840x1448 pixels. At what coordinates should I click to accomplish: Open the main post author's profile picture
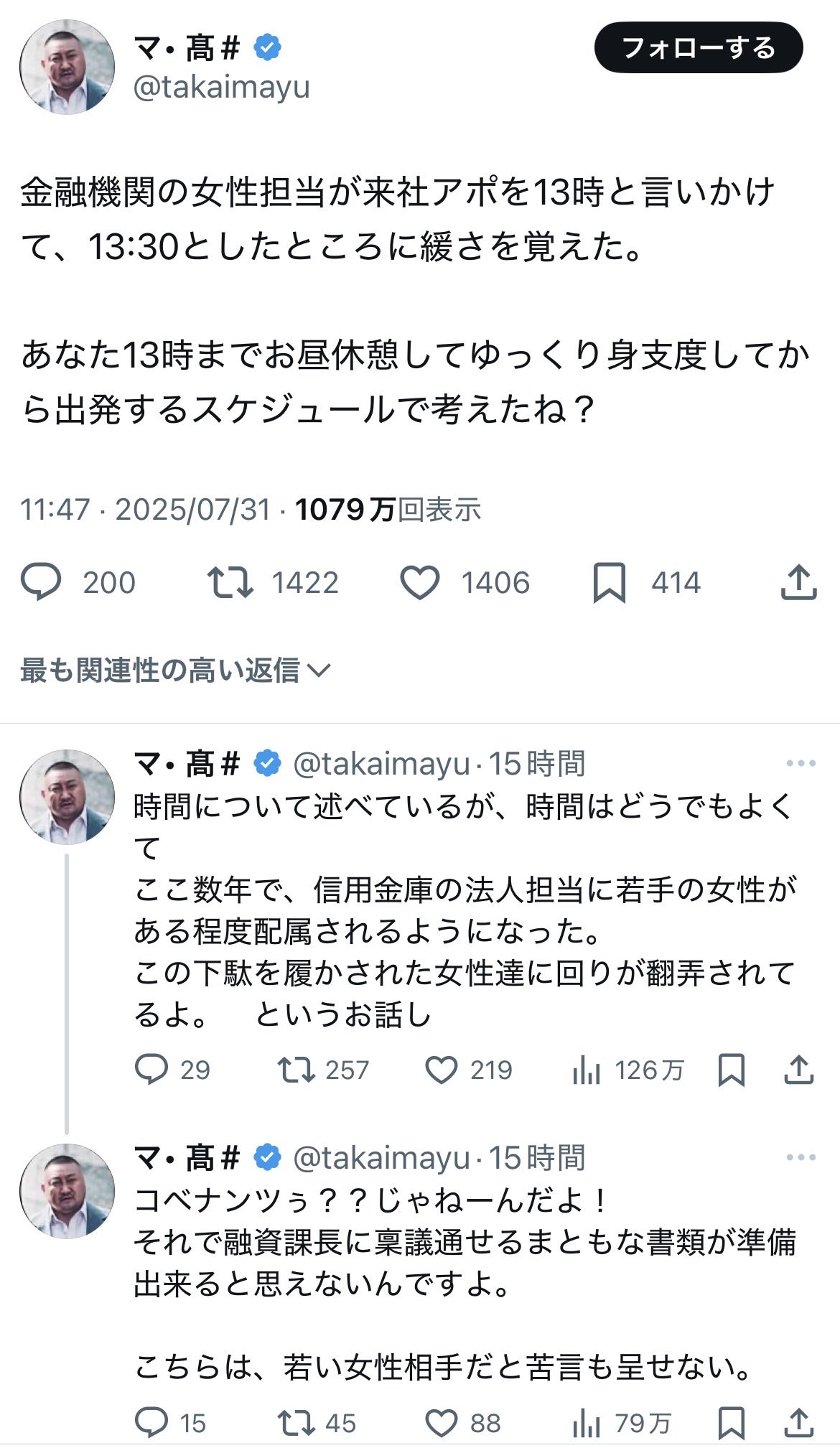click(x=67, y=67)
